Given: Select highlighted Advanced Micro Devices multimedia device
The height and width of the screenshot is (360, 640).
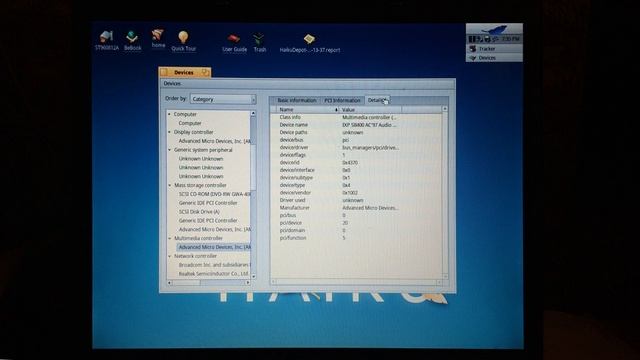Looking at the screenshot, I should coord(214,247).
